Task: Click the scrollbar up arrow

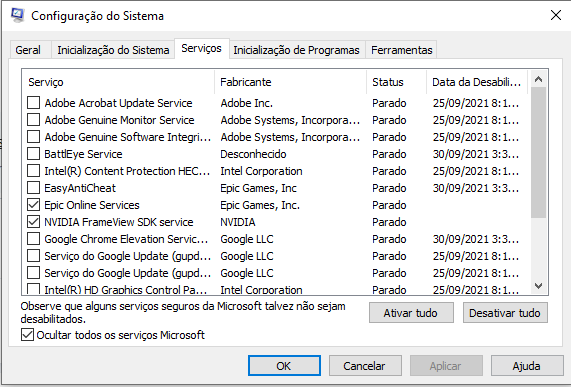Action: click(539, 79)
